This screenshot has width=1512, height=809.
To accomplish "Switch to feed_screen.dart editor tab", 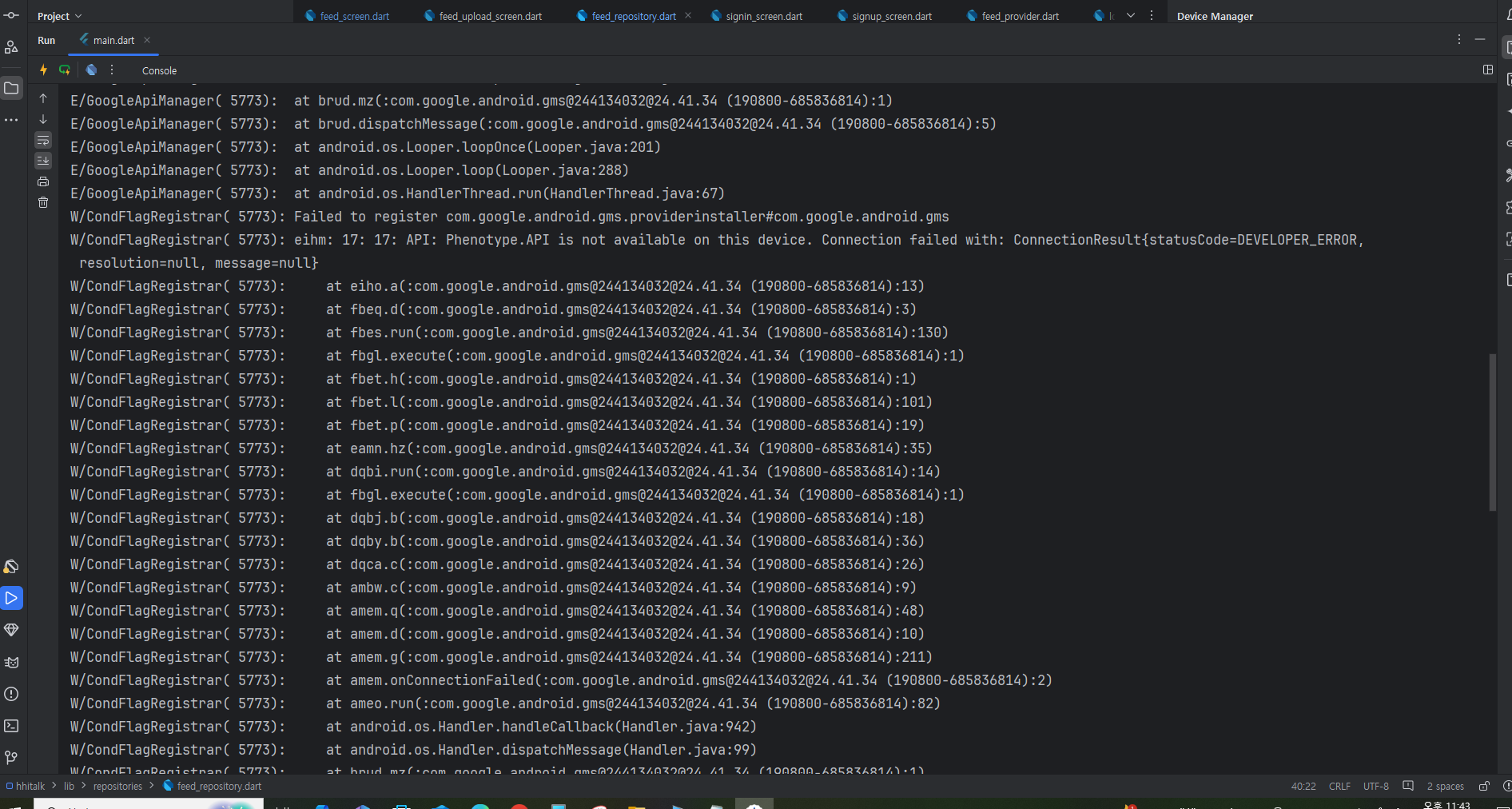I will coord(347,16).
